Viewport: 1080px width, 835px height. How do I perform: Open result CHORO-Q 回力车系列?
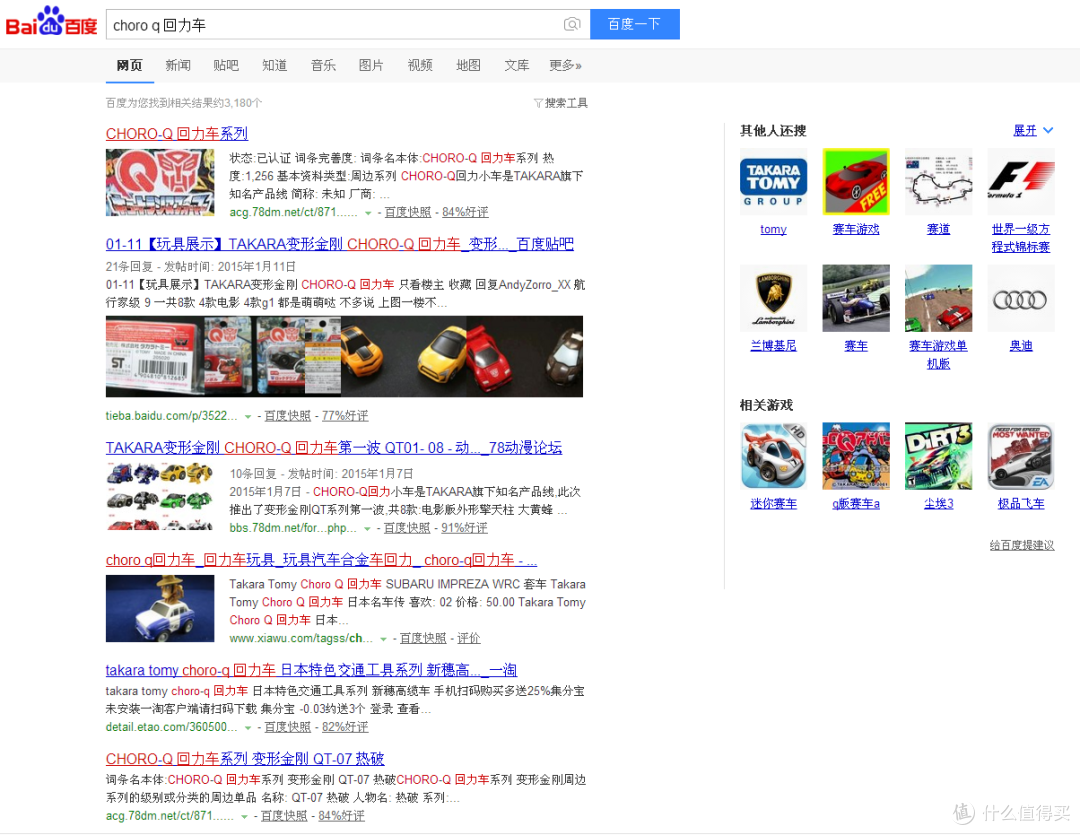coord(177,134)
